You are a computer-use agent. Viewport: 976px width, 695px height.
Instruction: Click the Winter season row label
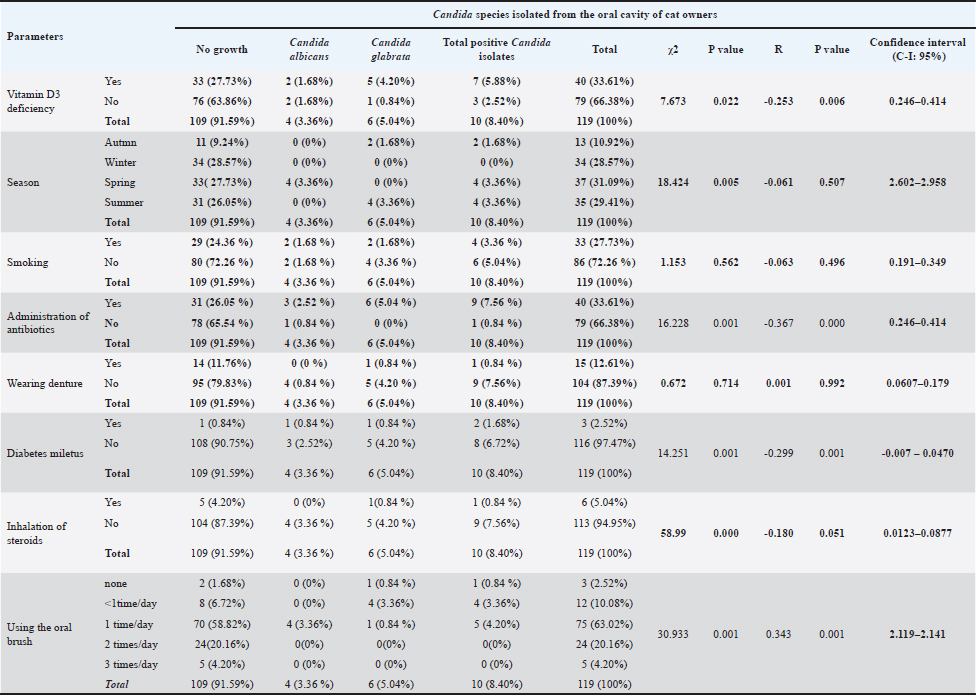tap(120, 162)
